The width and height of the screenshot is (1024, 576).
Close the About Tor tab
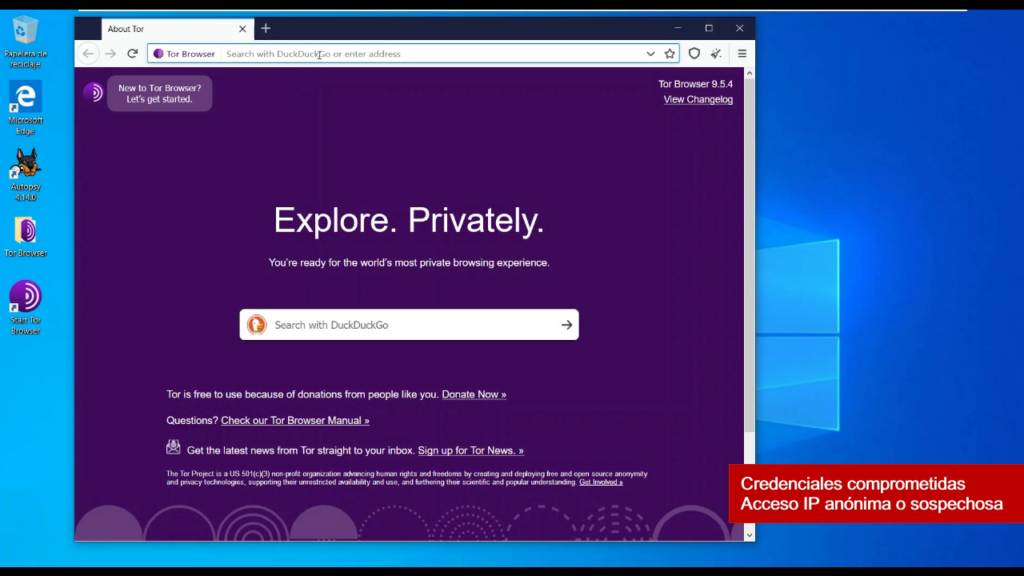coord(242,29)
